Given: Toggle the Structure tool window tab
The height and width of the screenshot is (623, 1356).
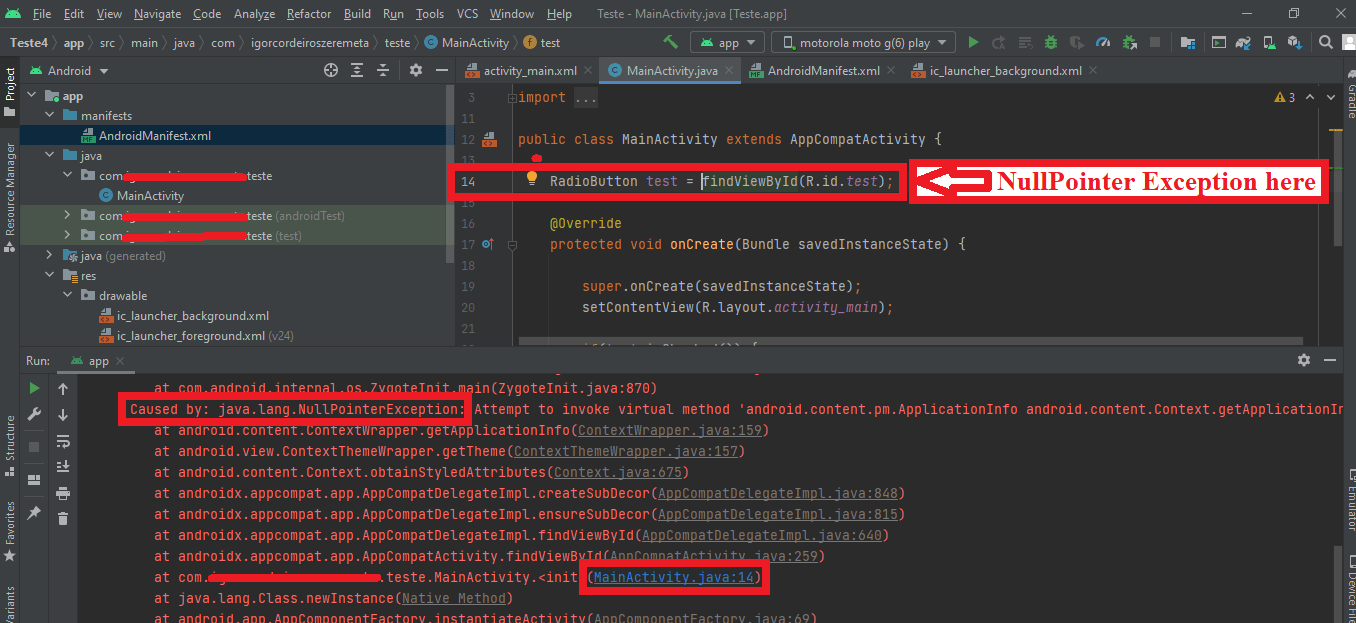Looking at the screenshot, I should [9, 447].
